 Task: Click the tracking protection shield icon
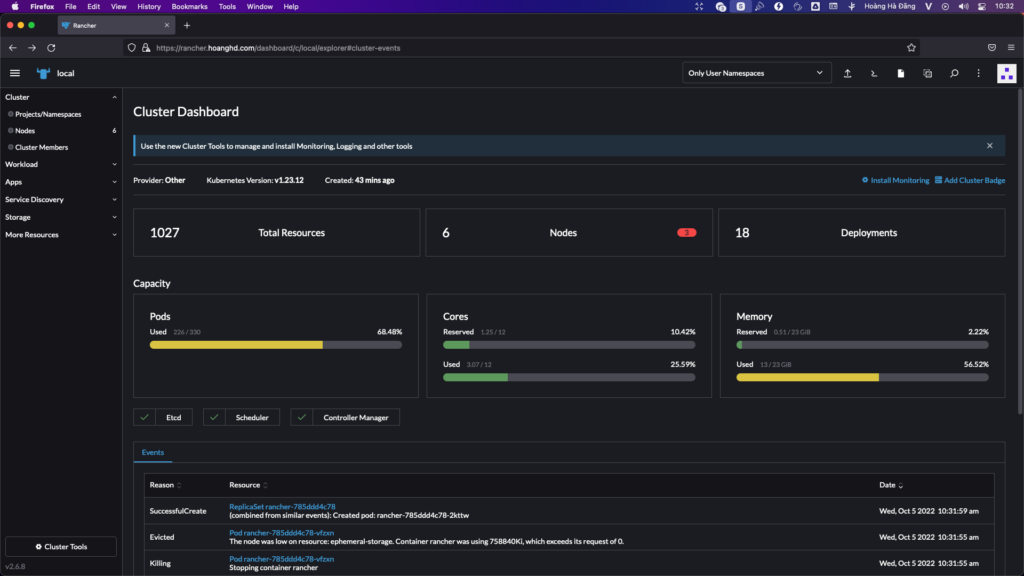(x=132, y=48)
